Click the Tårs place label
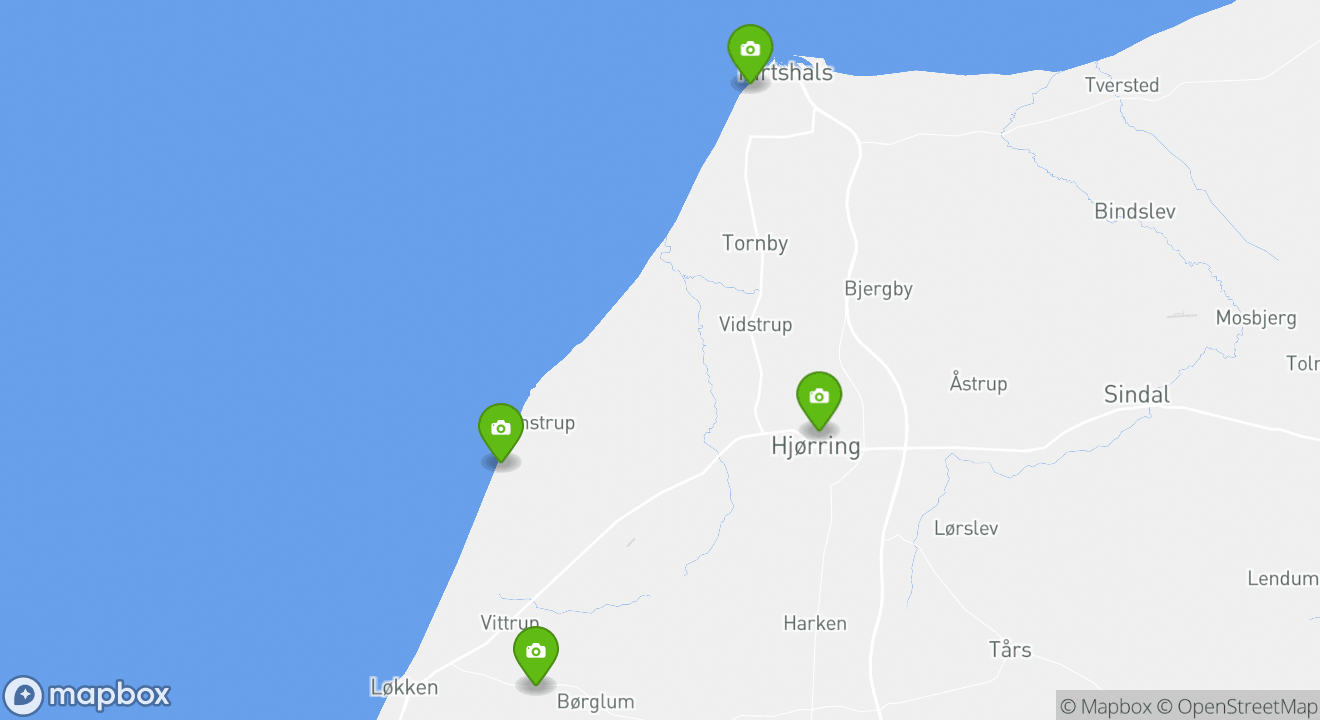The height and width of the screenshot is (720, 1320). click(1010, 649)
